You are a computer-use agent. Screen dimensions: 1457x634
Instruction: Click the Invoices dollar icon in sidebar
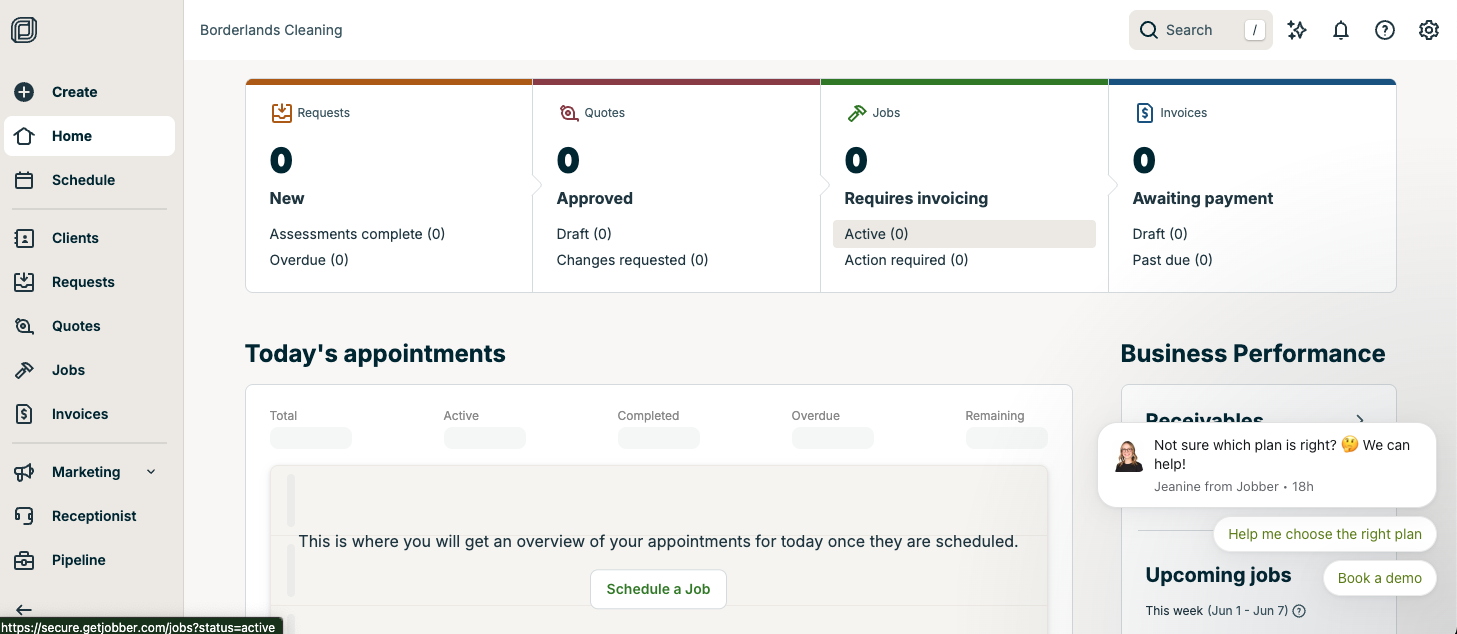24,414
